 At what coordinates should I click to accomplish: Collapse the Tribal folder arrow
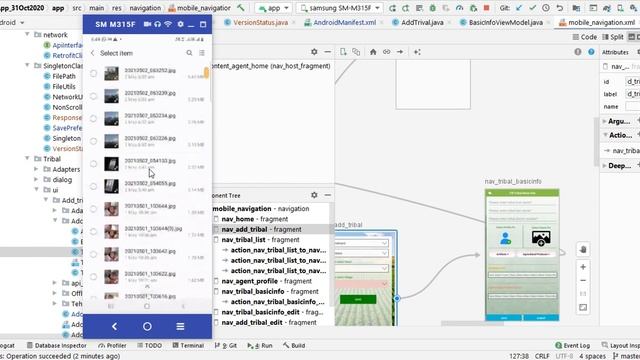pyautogui.click(x=27, y=159)
